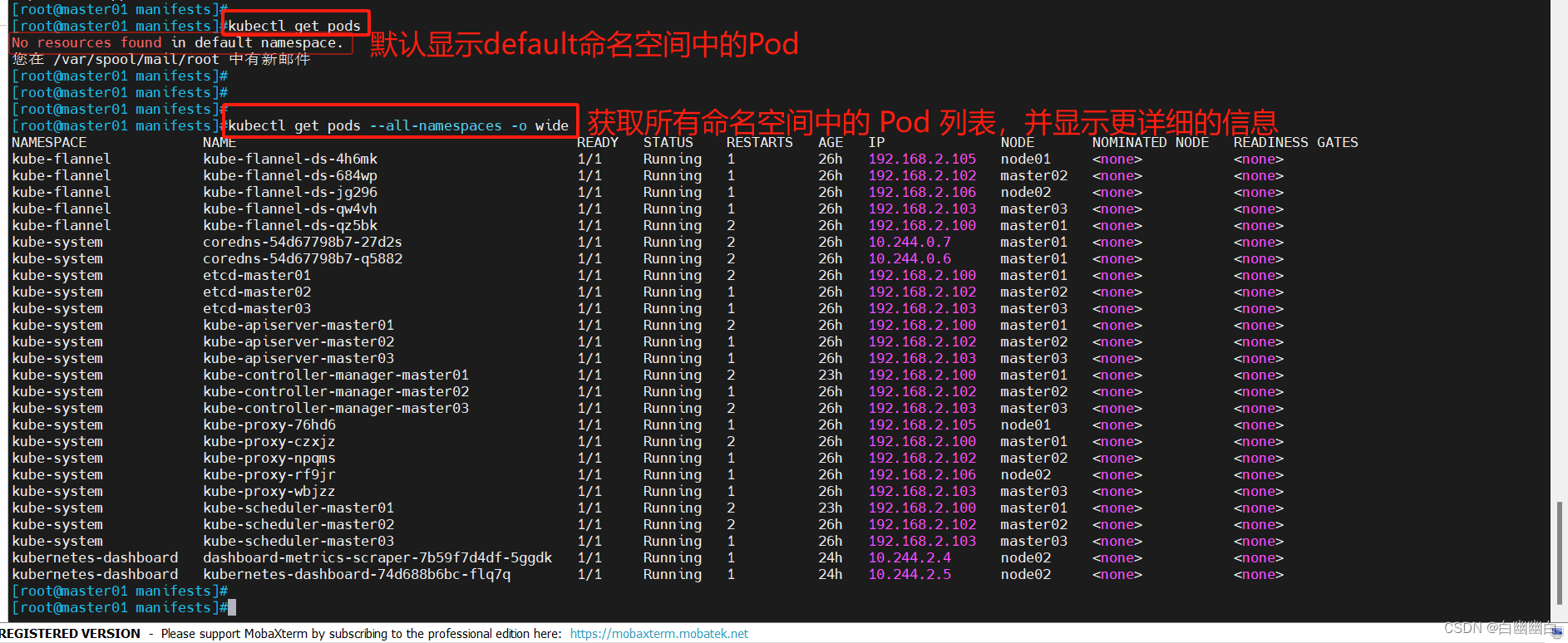Image resolution: width=1568 pixels, height=643 pixels.
Task: Click pod name kube-proxy-czxjz
Action: pos(269,441)
